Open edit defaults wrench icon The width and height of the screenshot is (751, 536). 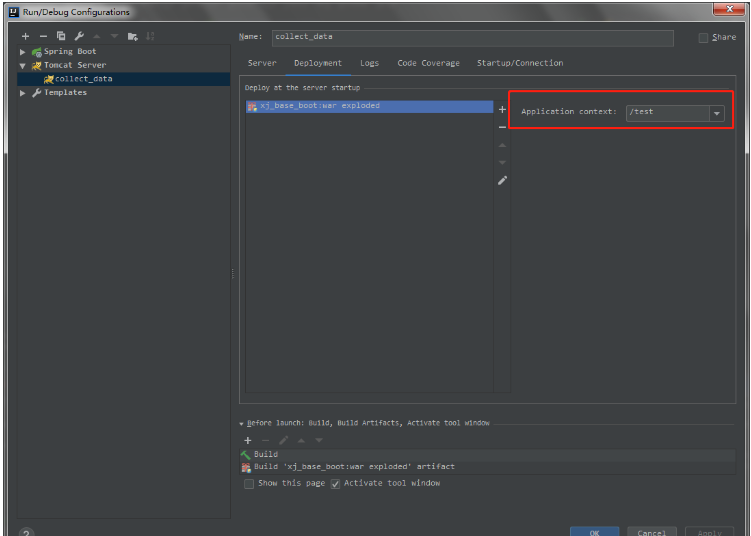pyautogui.click(x=79, y=36)
